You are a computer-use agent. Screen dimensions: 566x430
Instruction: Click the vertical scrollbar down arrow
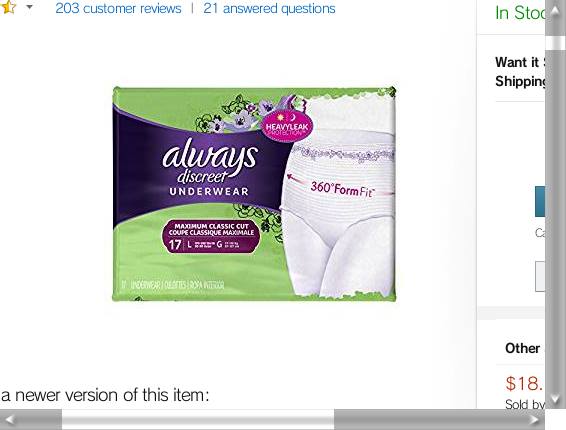(555, 399)
